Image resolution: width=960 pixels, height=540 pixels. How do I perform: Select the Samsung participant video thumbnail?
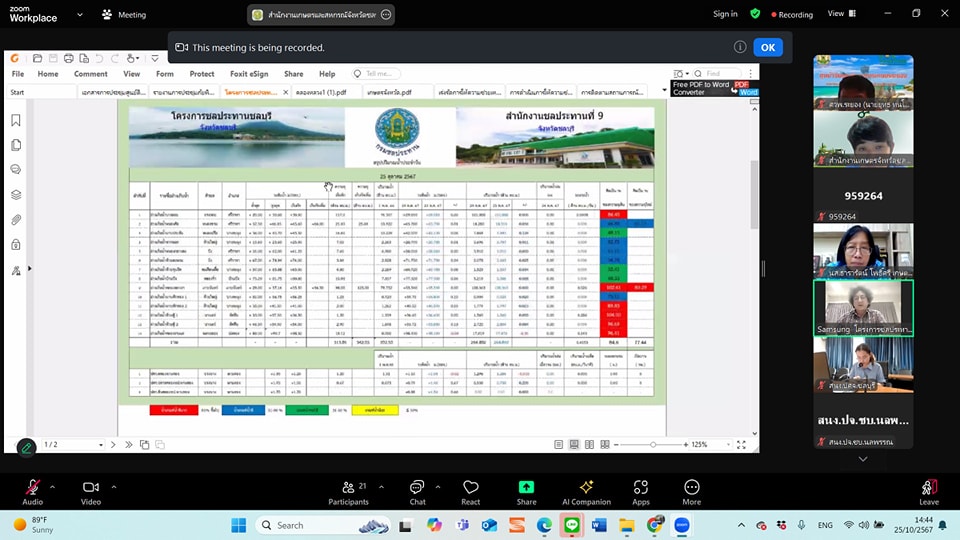863,307
